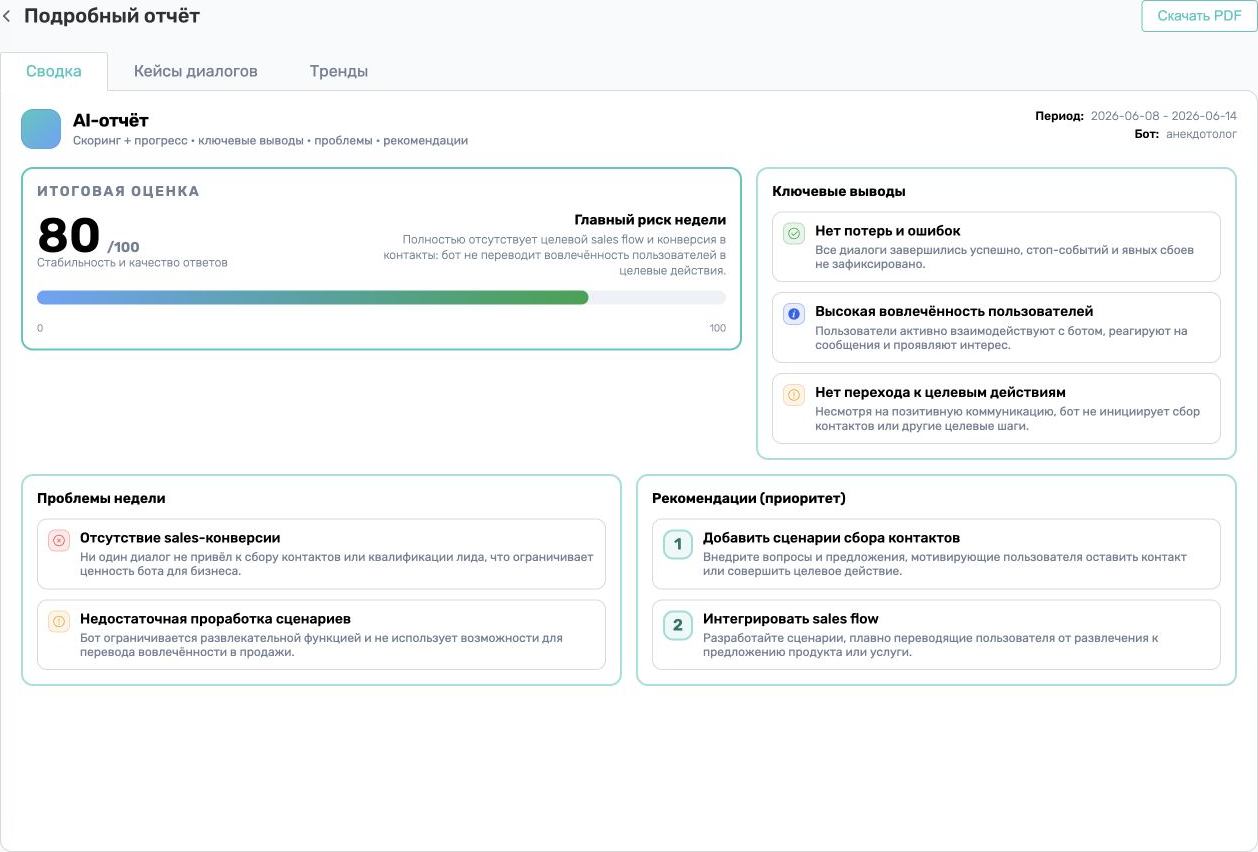The height and width of the screenshot is (852, 1258).
Task: Open the Высокая вовлечённость пользователей card
Action: click(996, 327)
